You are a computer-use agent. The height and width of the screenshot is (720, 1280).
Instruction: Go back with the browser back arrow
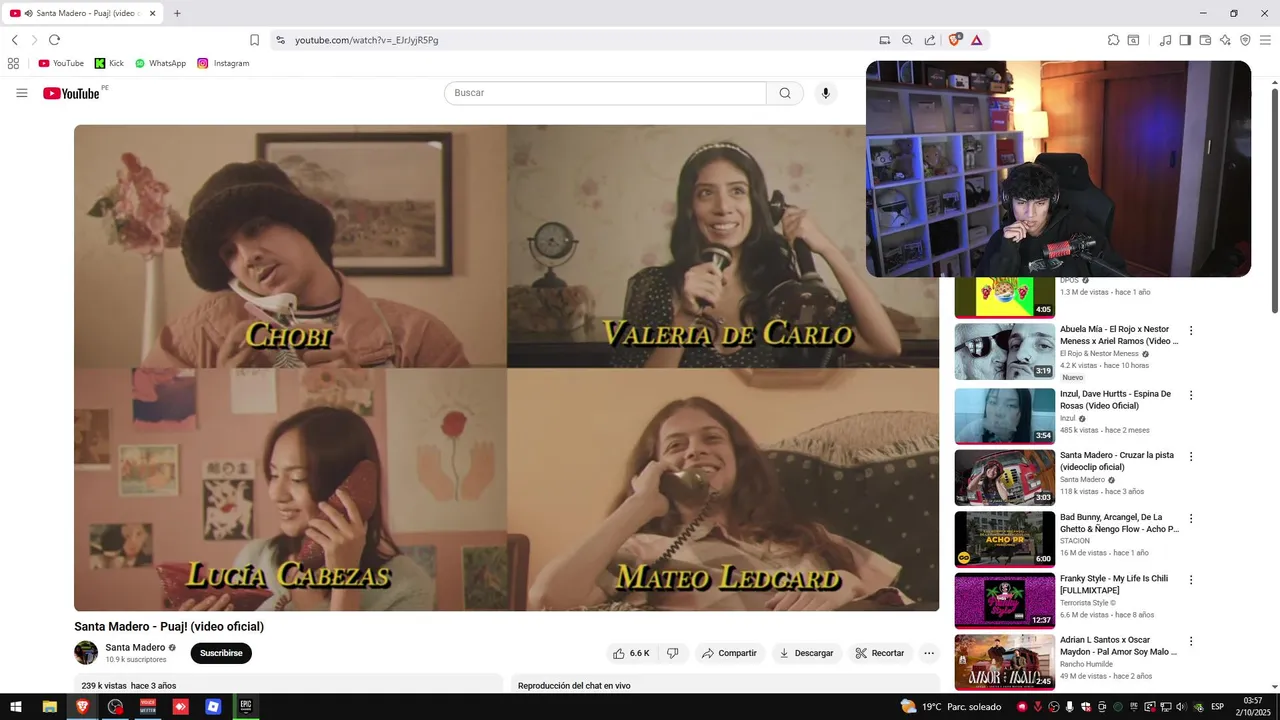[x=15, y=40]
